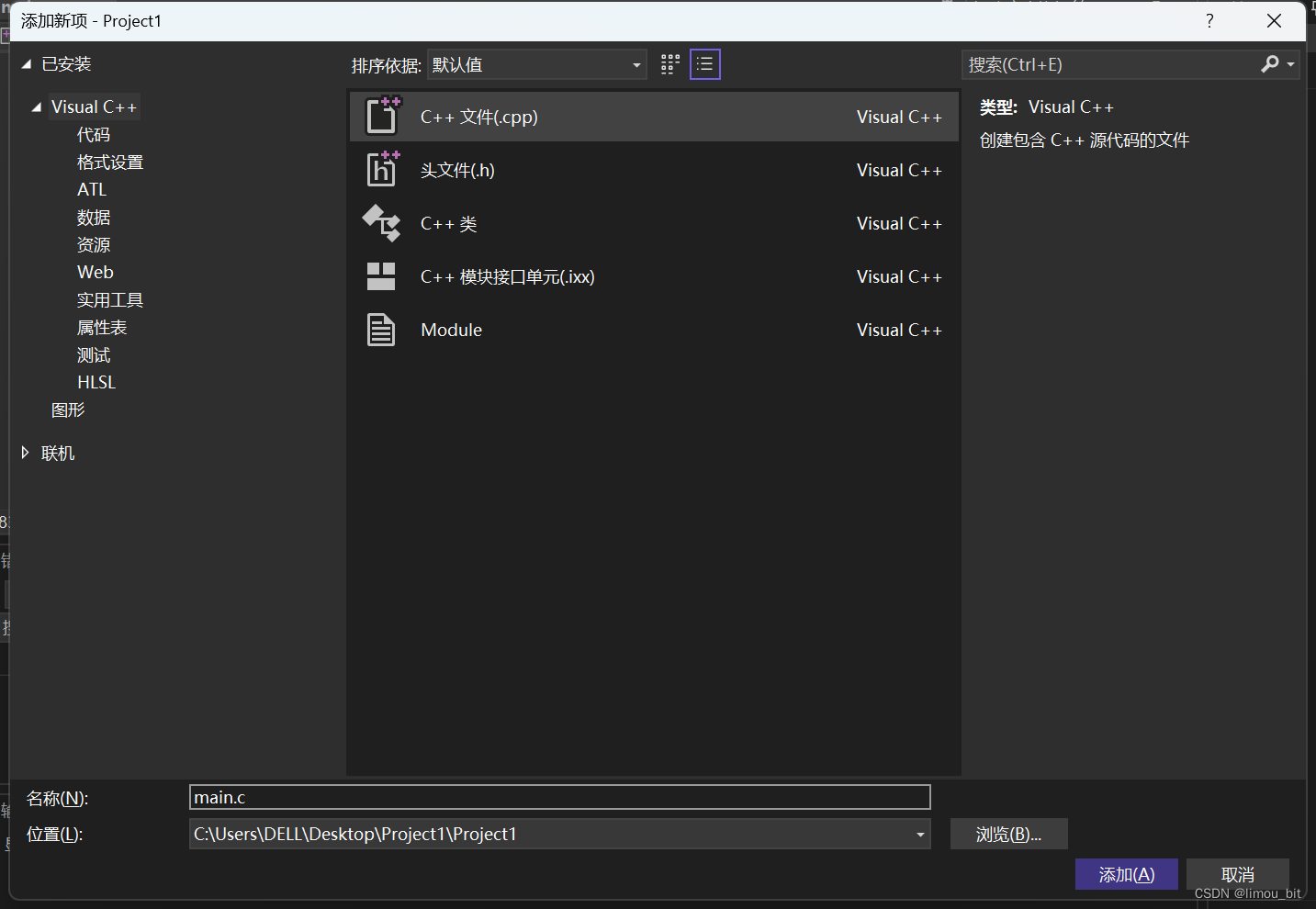Select the 头文件(.h) header file icon

(x=382, y=170)
